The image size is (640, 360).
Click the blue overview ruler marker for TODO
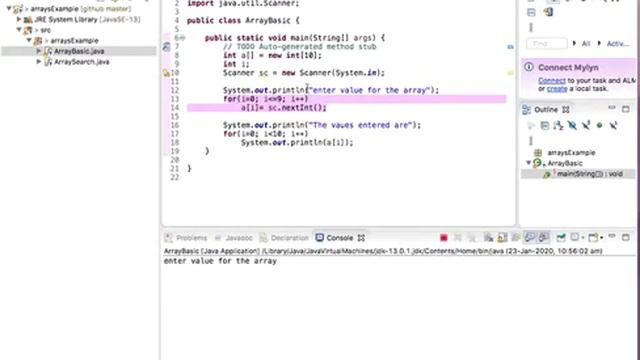[x=510, y=47]
